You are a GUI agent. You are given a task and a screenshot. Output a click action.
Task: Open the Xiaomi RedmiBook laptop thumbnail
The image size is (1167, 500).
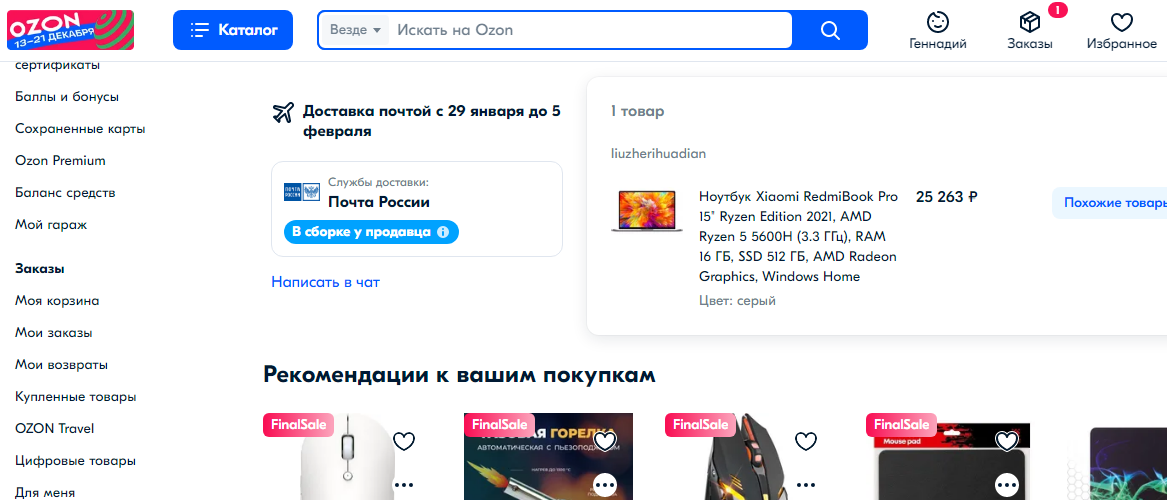pyautogui.click(x=647, y=211)
